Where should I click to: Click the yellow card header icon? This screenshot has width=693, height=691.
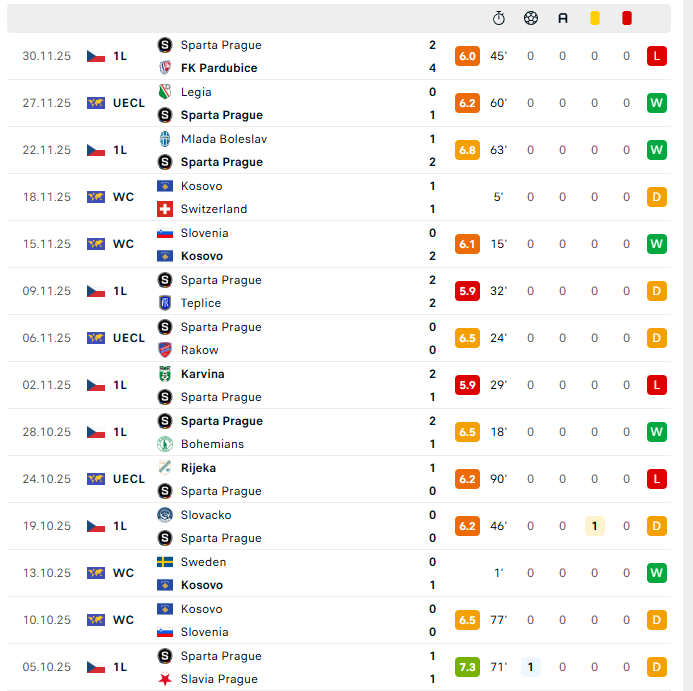595,18
